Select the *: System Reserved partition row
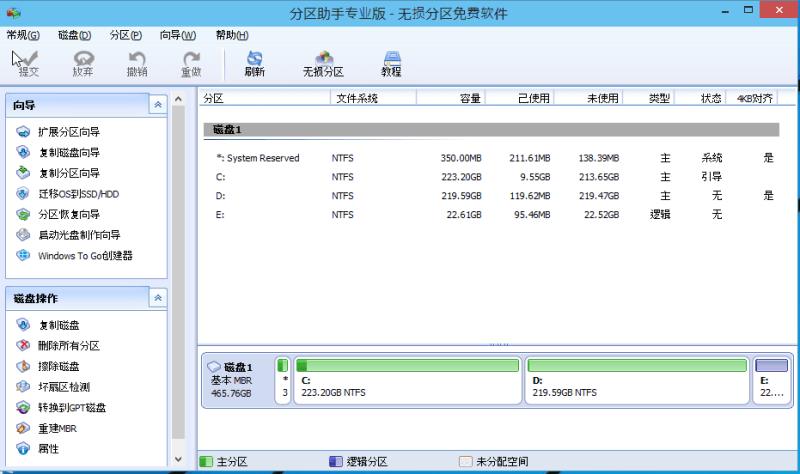The image size is (800, 474). [491, 158]
